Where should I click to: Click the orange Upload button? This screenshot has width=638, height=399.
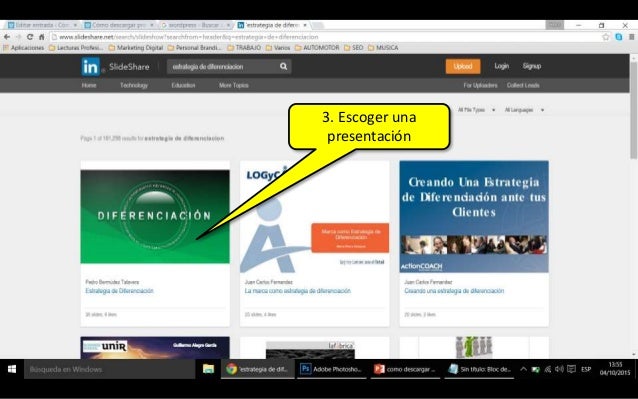point(463,66)
